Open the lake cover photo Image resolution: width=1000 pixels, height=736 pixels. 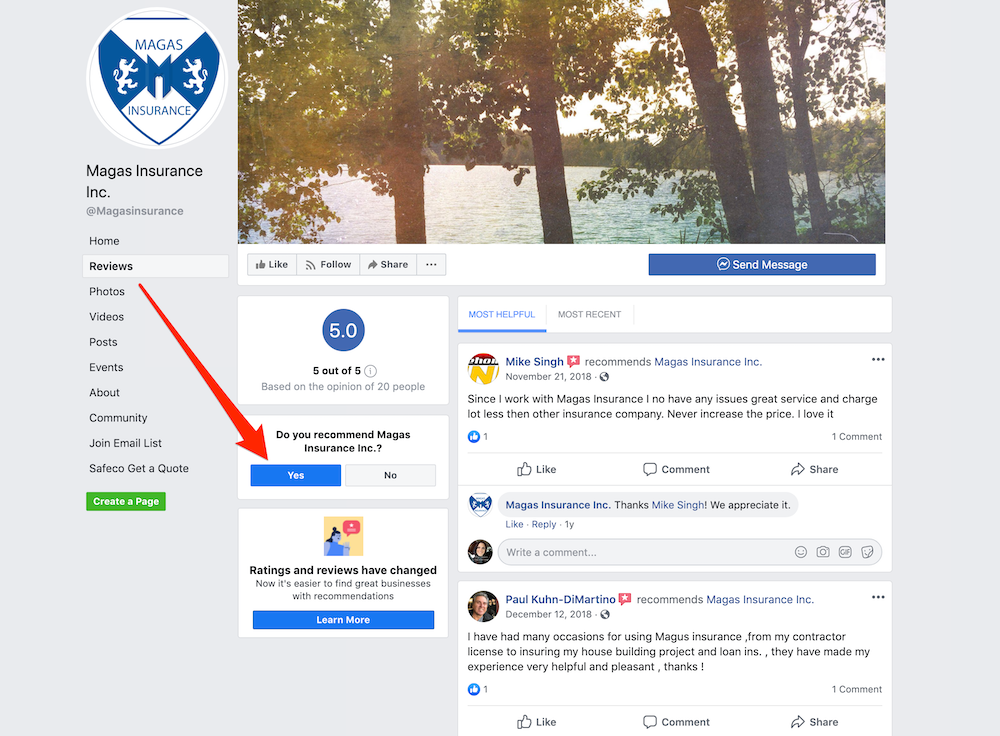coord(561,122)
